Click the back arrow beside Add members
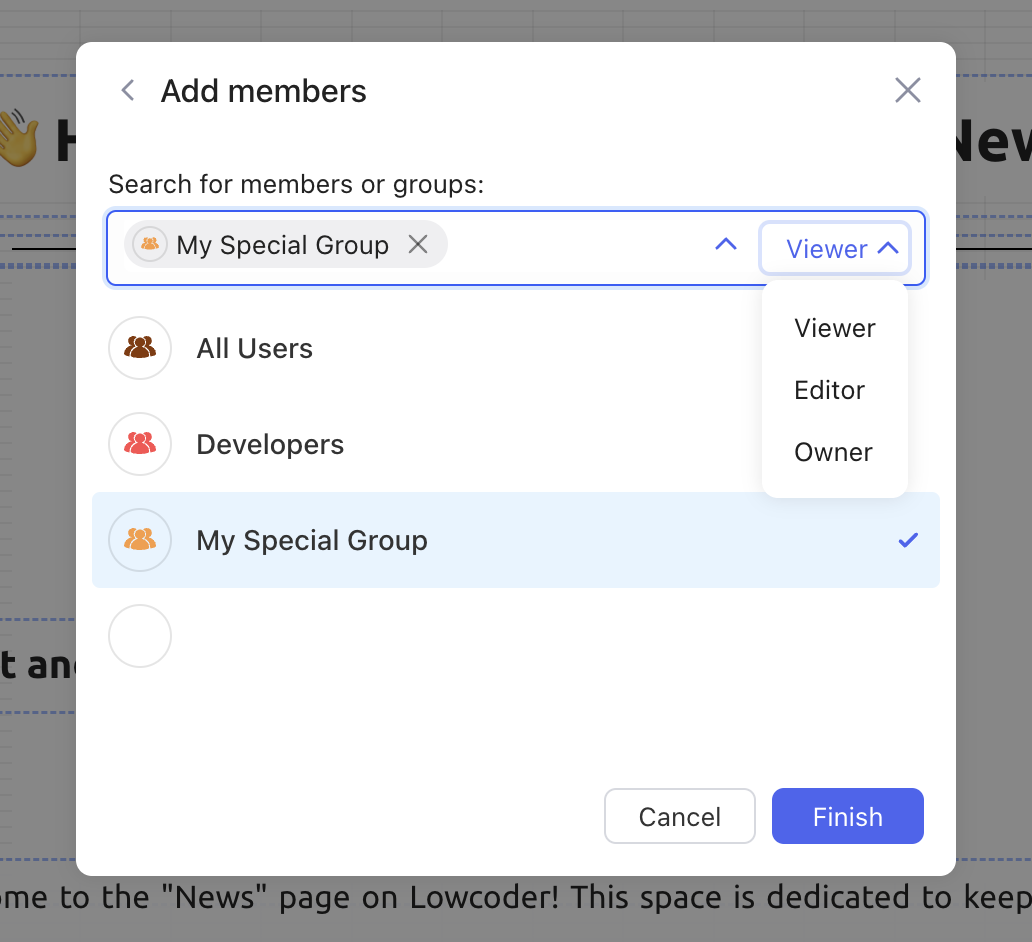This screenshot has height=942, width=1032. tap(128, 91)
